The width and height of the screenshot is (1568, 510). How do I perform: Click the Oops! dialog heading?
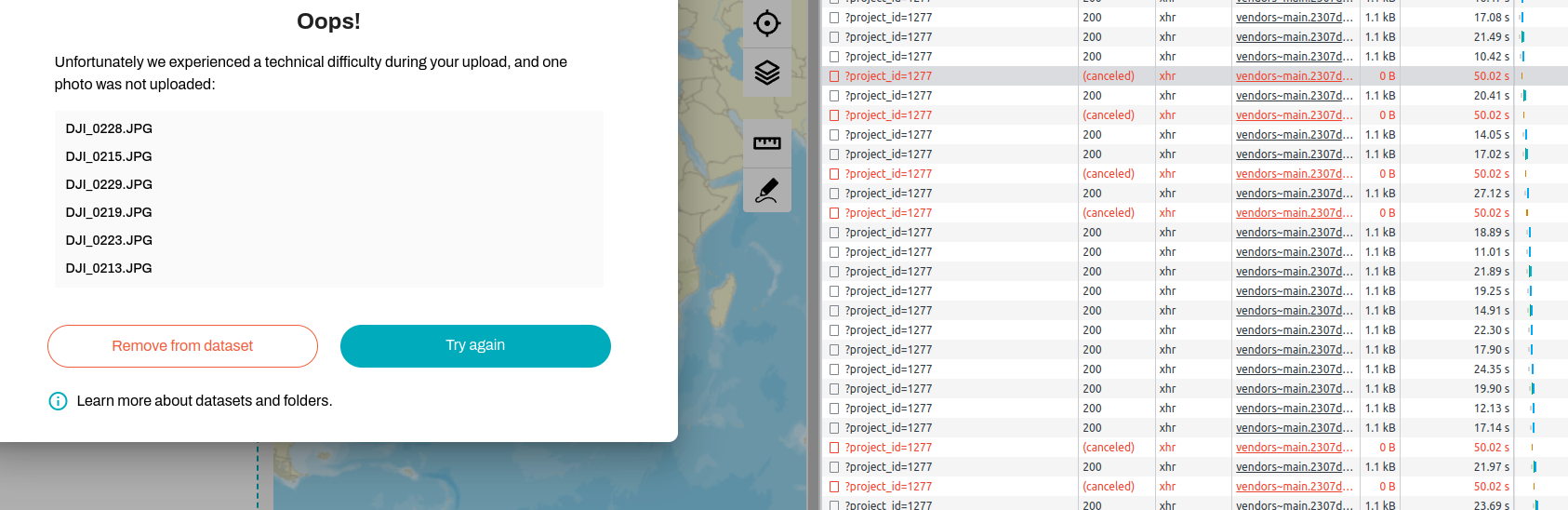point(328,21)
